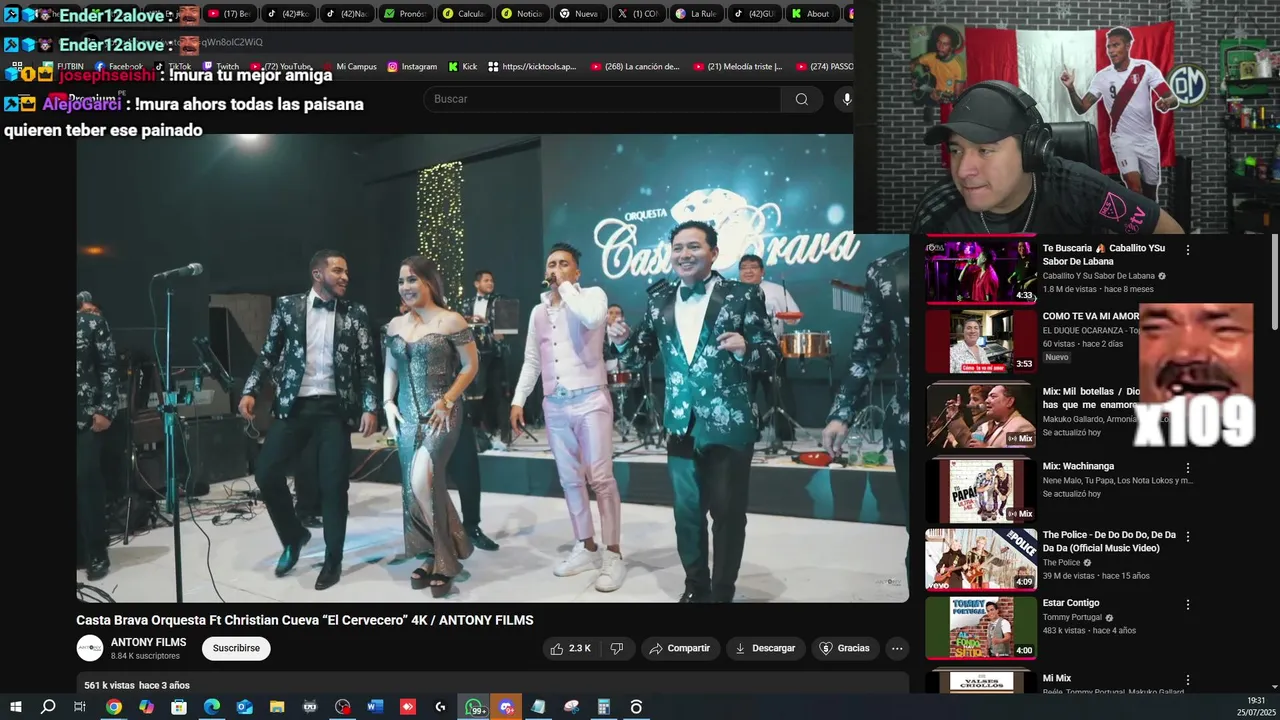
Task: Open The Police video thumbnail
Action: tap(981, 559)
